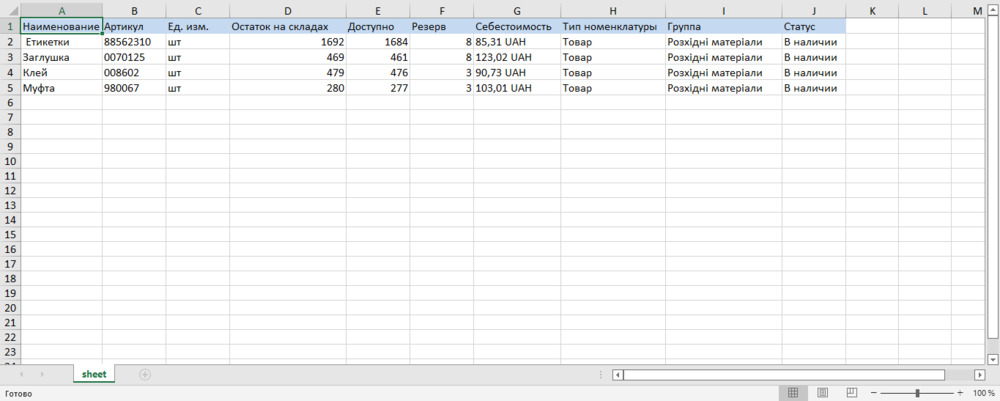Click the 100 % zoom level
Screen dimensions: 1000x401
pyautogui.click(x=984, y=393)
